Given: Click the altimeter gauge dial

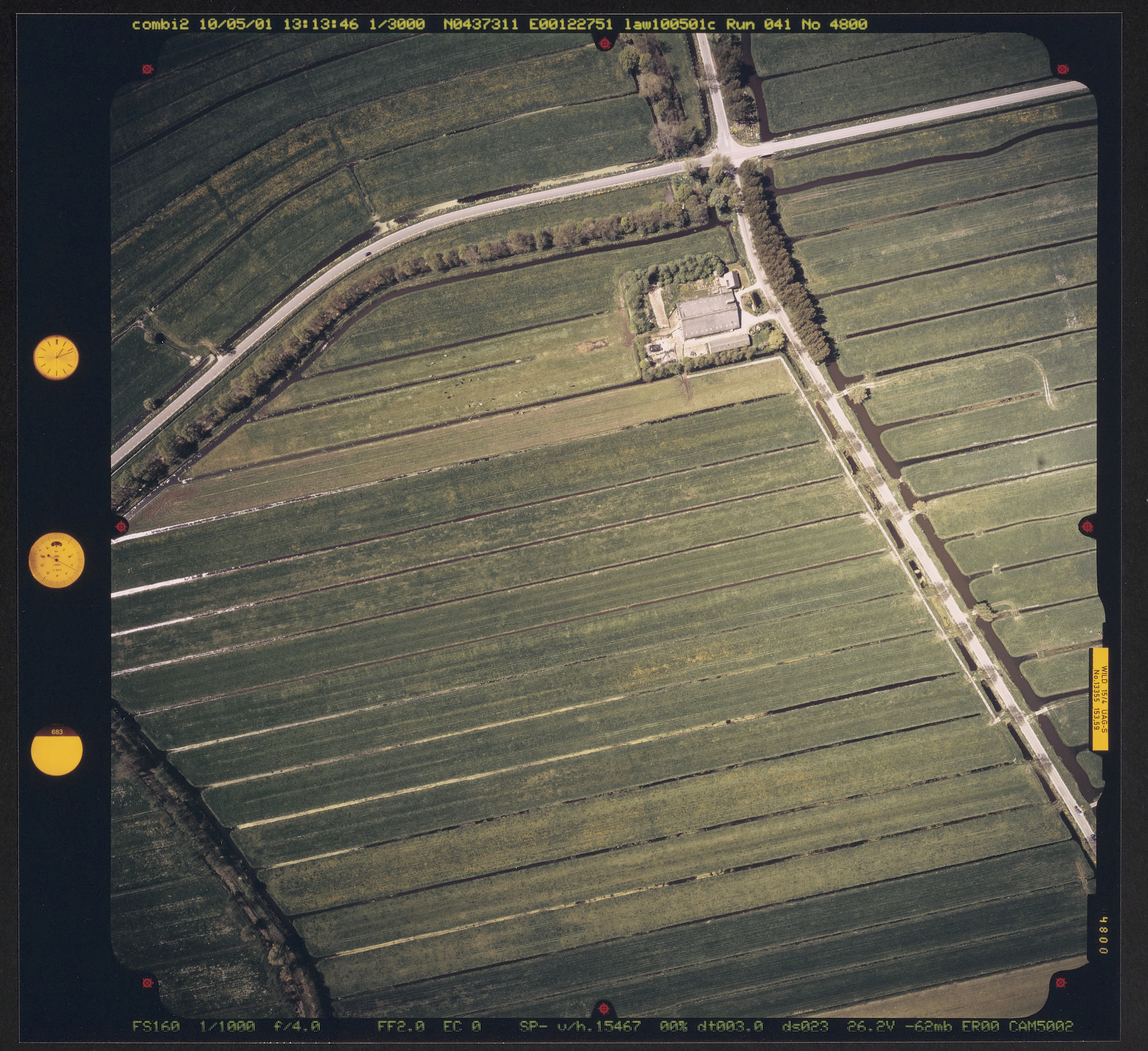Looking at the screenshot, I should click(56, 560).
